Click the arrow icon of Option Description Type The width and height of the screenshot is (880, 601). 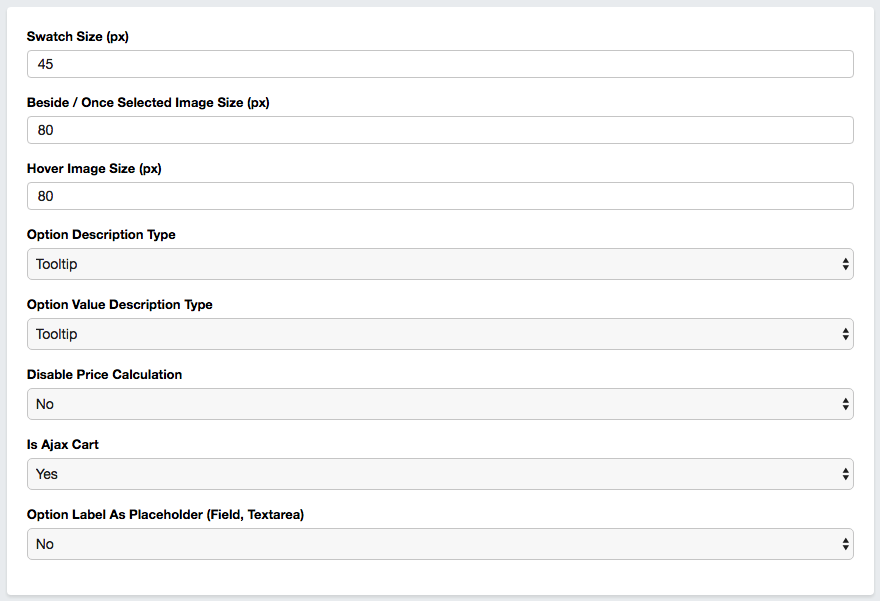pos(845,264)
